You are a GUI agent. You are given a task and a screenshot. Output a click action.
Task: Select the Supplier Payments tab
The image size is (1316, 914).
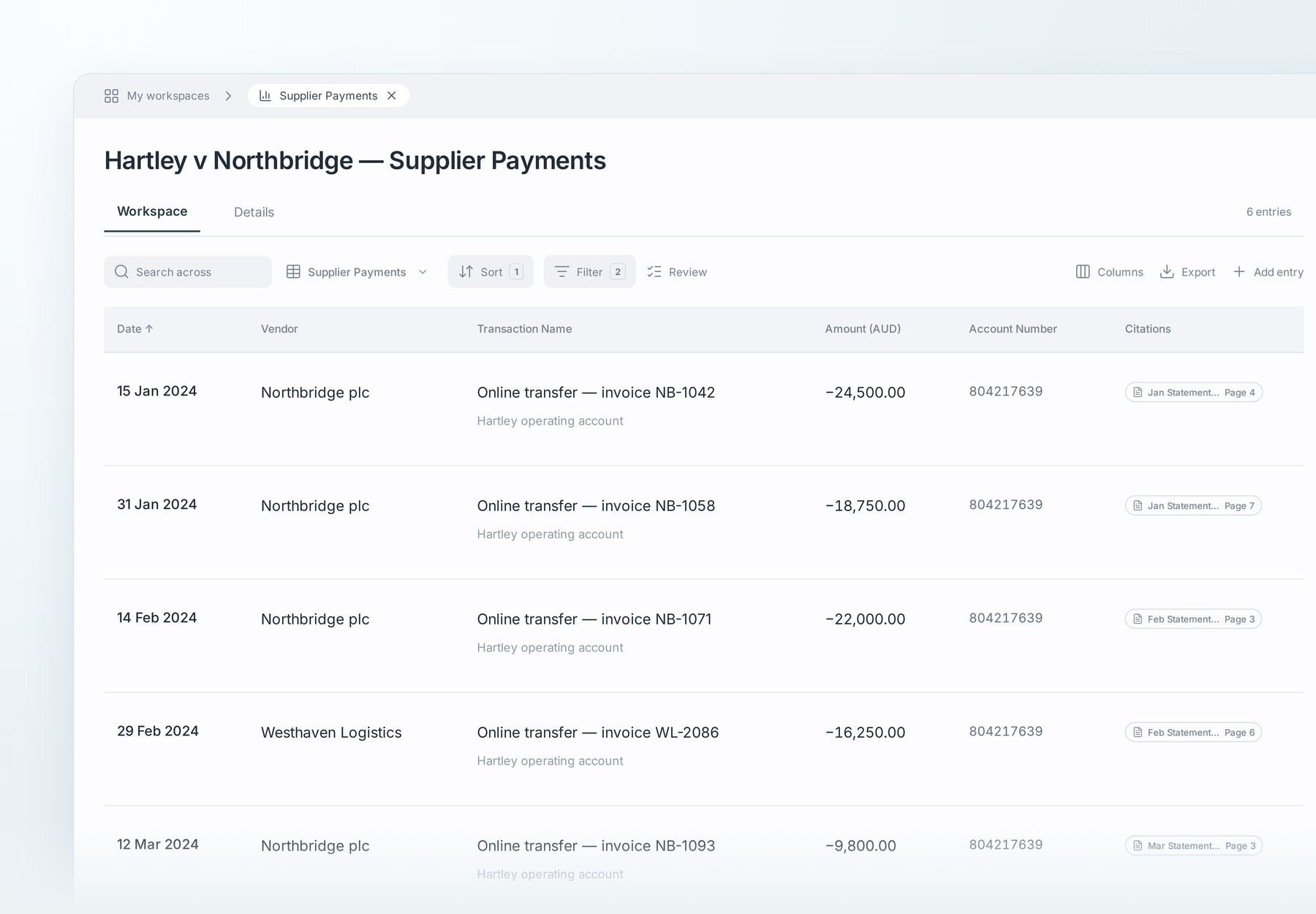coord(328,96)
